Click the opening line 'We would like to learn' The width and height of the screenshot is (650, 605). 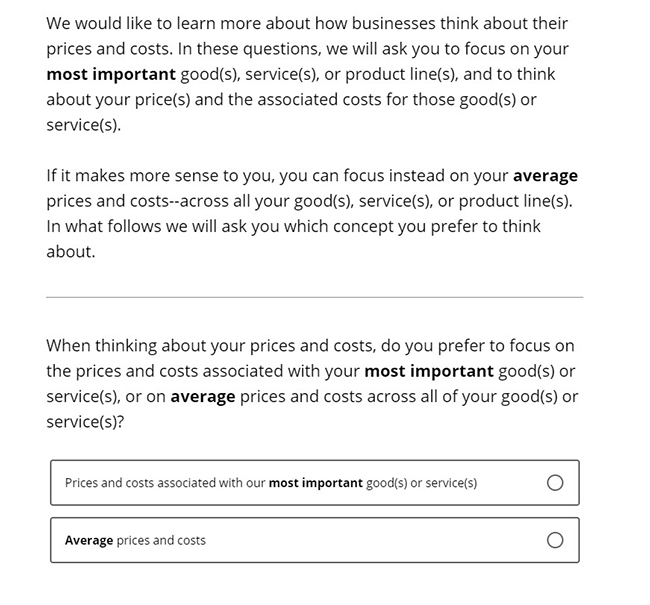click(x=307, y=23)
